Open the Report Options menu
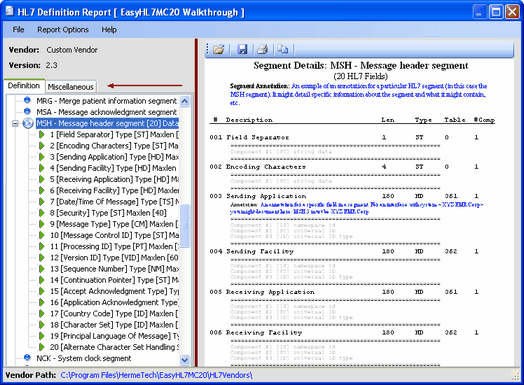The image size is (524, 385). (x=63, y=30)
